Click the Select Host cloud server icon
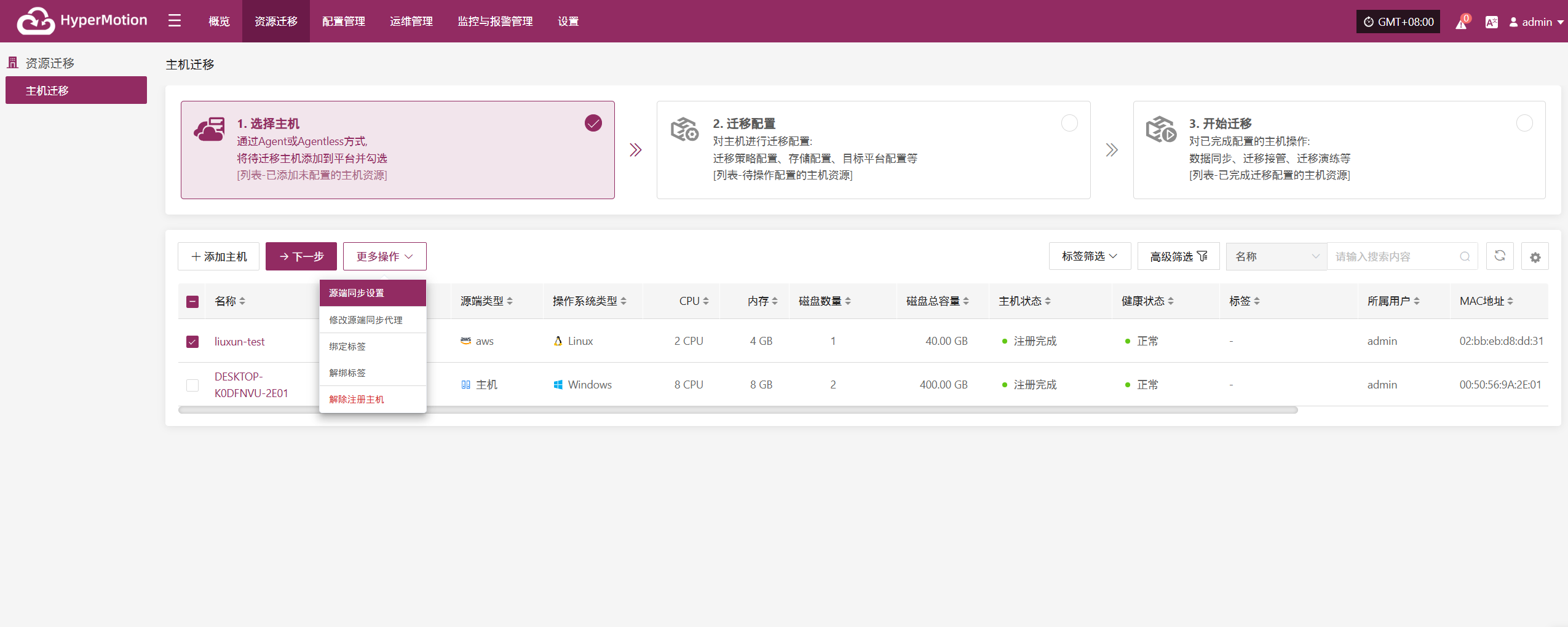The height and width of the screenshot is (627, 1568). (x=209, y=129)
